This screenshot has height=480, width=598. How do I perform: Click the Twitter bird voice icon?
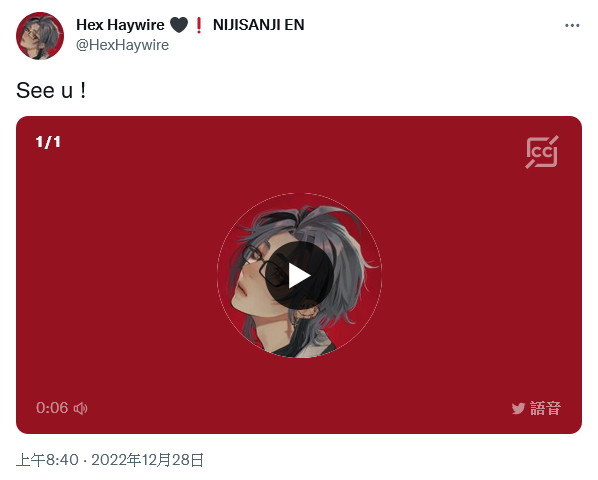tap(518, 408)
